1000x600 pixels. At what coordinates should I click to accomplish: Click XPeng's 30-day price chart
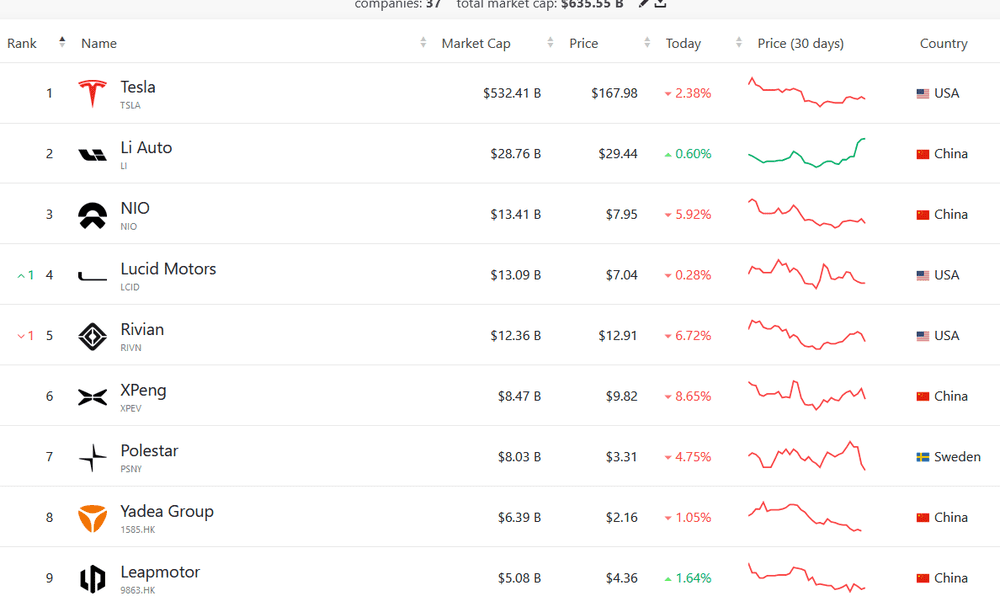pyautogui.click(x=807, y=395)
